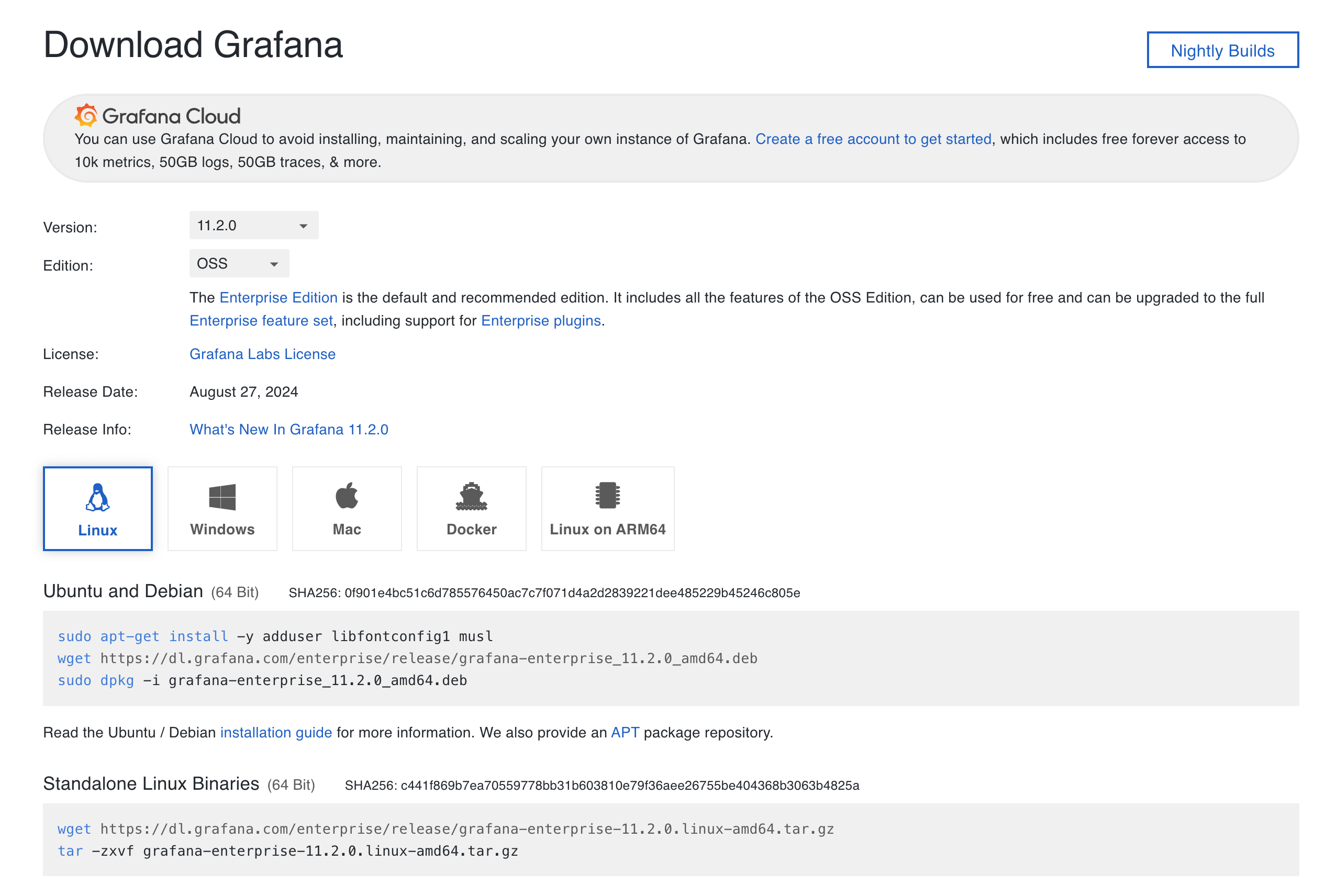This screenshot has height=896, width=1336.
Task: Select the Windows logo icon
Action: coord(222,497)
